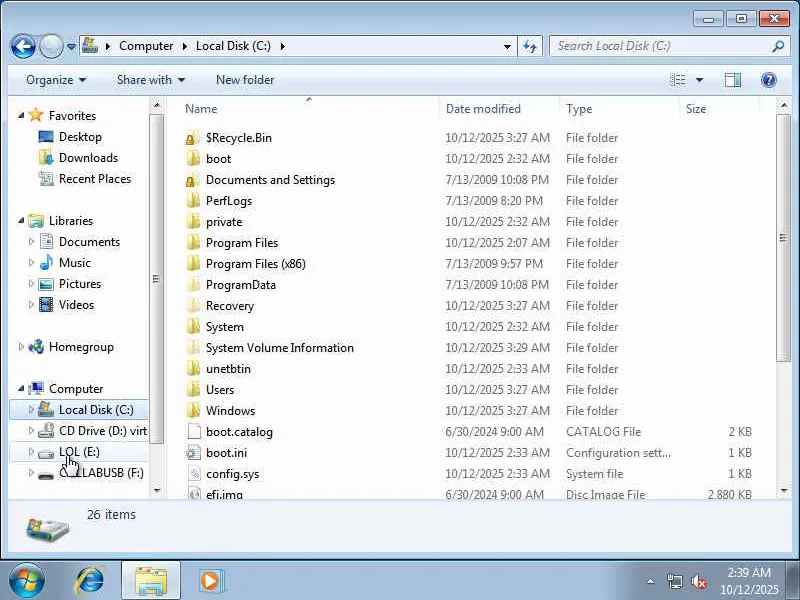This screenshot has width=800, height=600.
Task: Select the Windows folder icon
Action: coord(192,411)
